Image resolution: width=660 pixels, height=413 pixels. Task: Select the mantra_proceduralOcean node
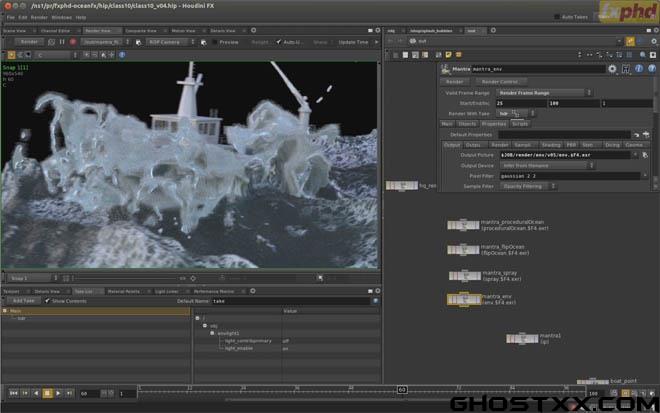tap(463, 225)
